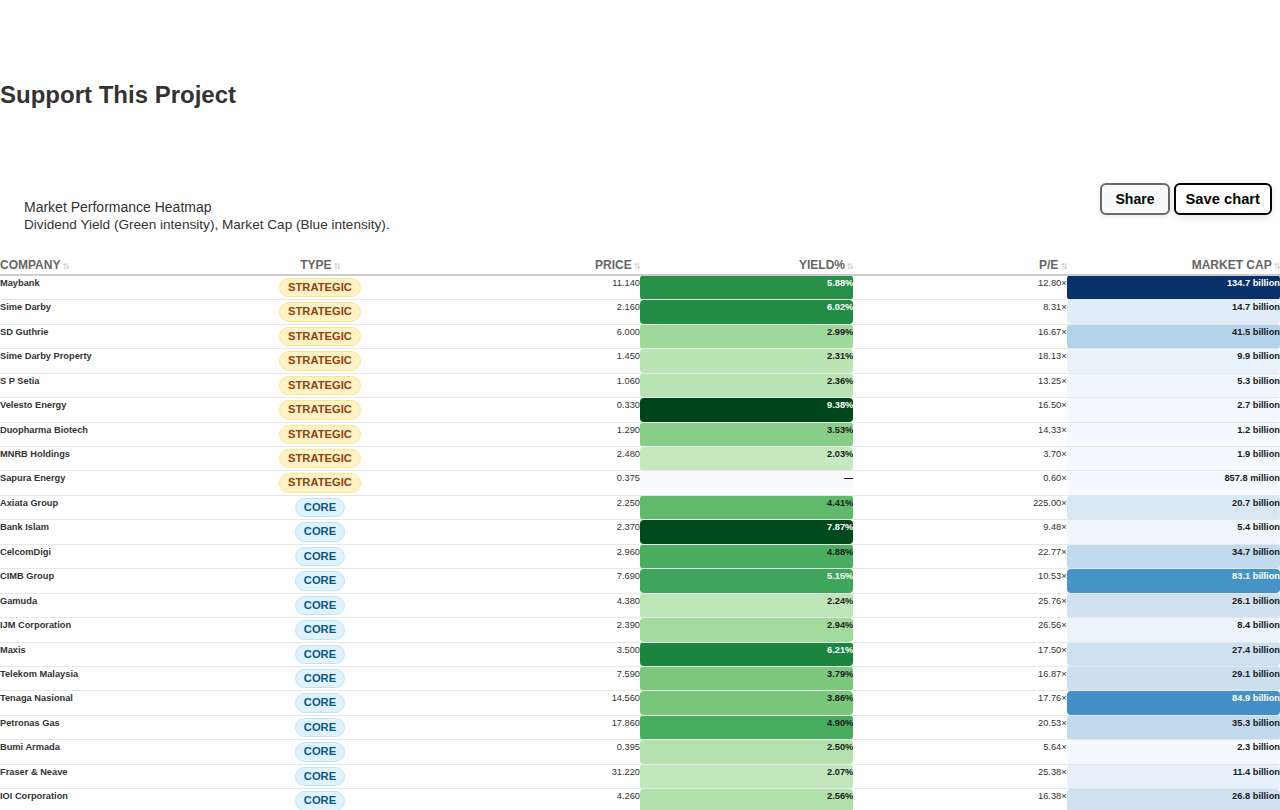Sort by the TYPE column header
Screen dimensions: 1280x810
(320, 265)
